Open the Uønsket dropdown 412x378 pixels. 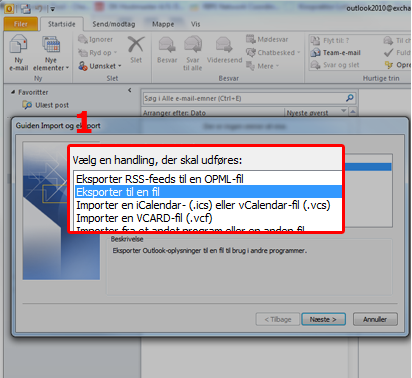(x=100, y=66)
